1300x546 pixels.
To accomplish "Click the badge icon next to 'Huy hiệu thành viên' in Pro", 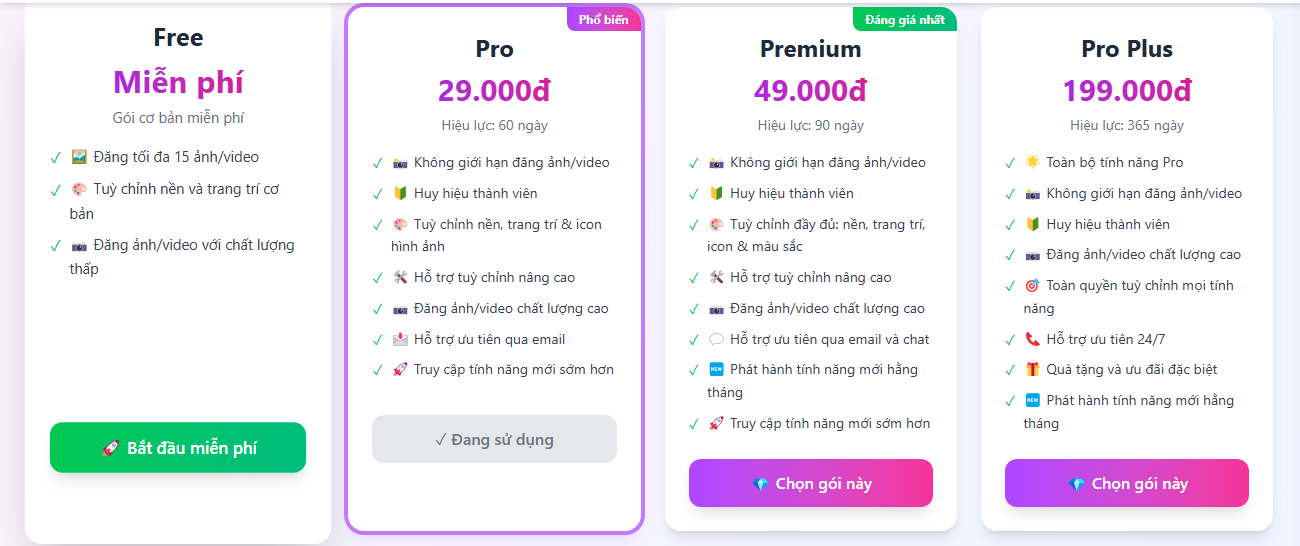I will click(400, 193).
